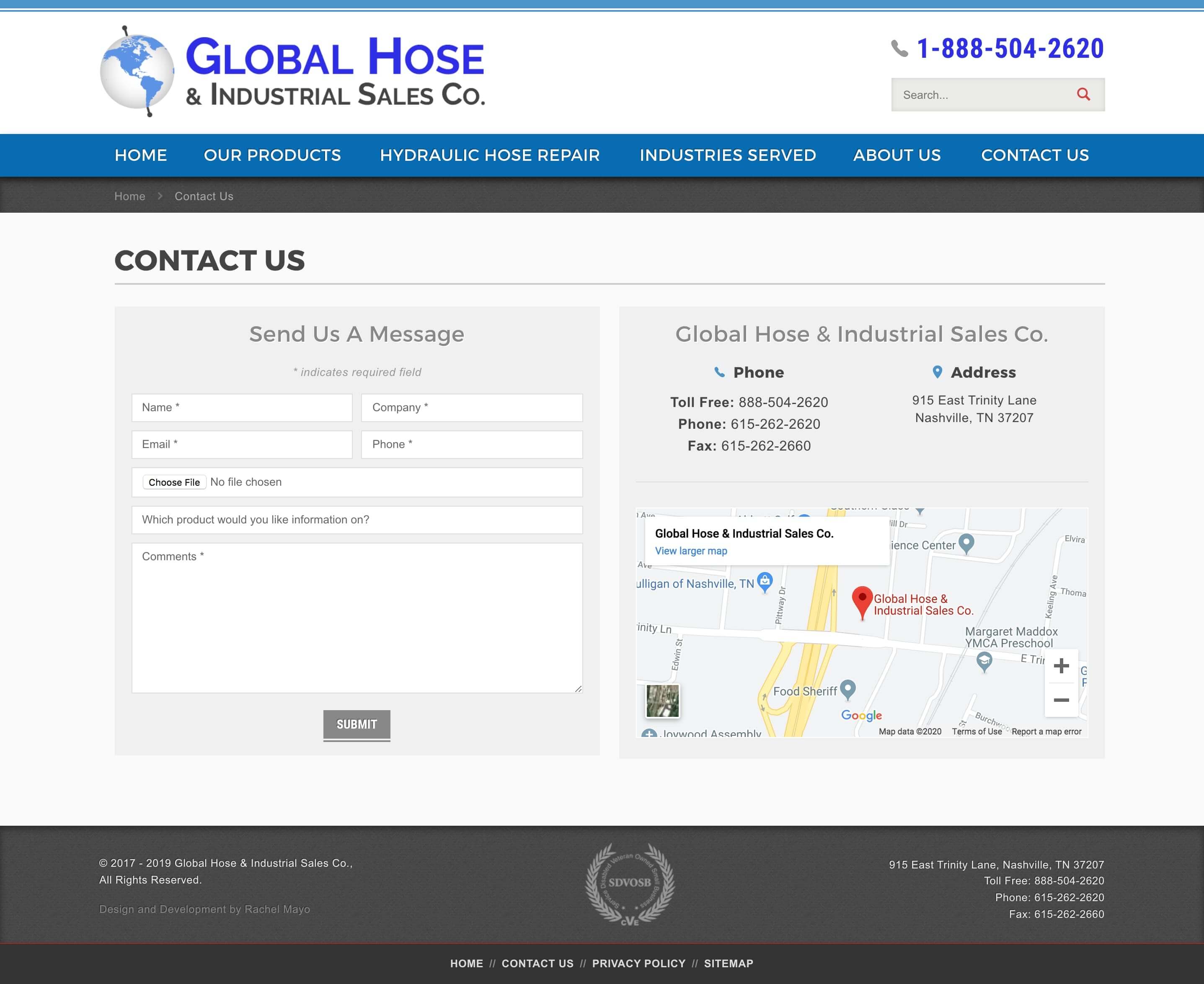Click the comments resize handle

tap(578, 689)
